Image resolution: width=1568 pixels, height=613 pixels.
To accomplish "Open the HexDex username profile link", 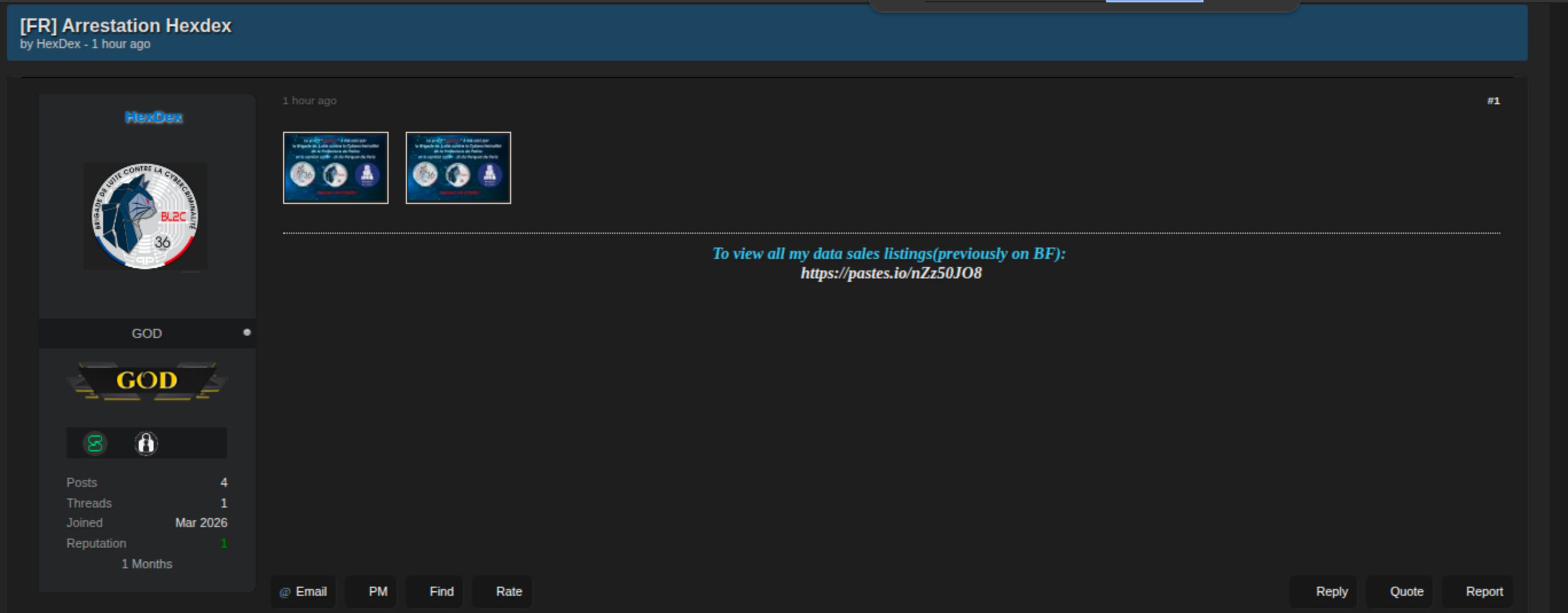I will tap(154, 117).
